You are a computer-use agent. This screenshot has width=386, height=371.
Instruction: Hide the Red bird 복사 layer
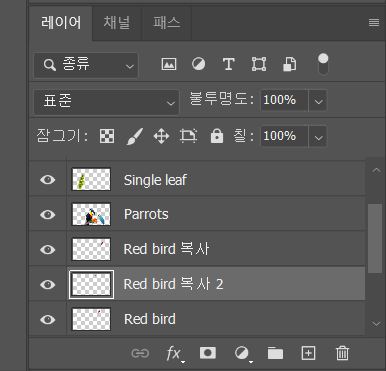click(48, 249)
